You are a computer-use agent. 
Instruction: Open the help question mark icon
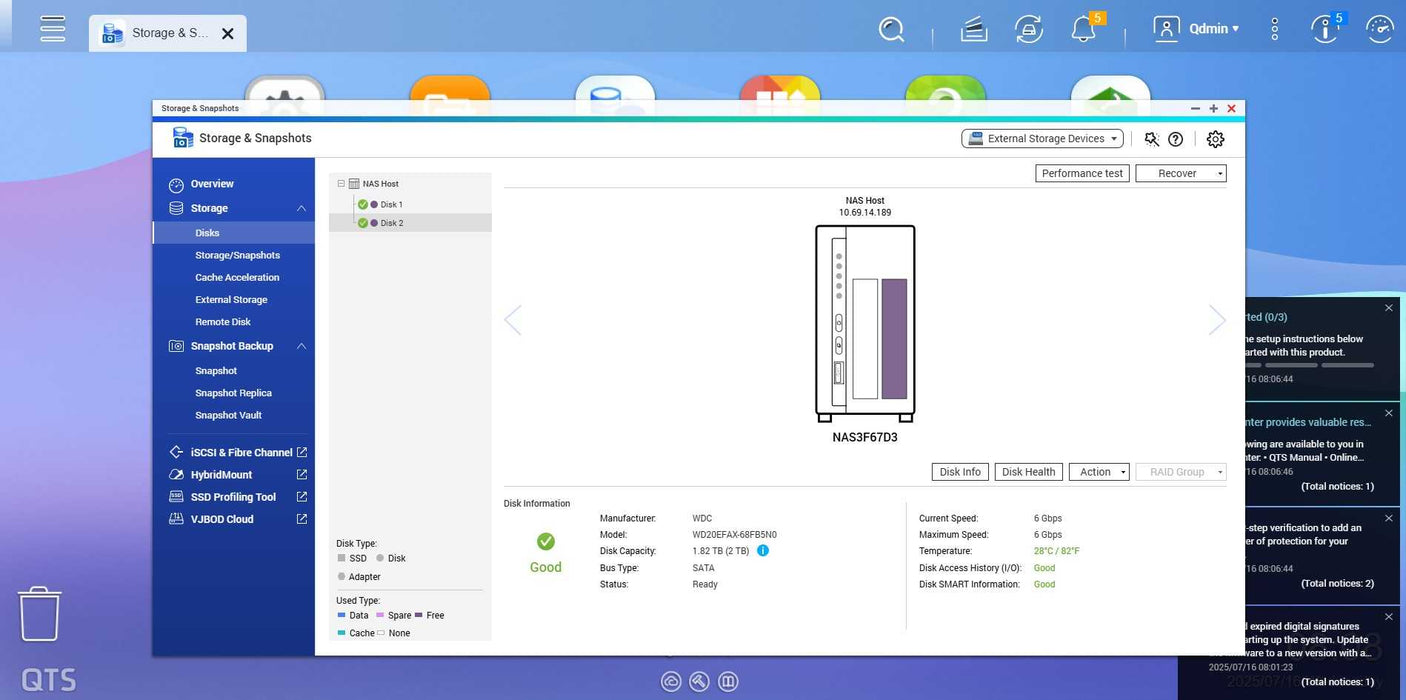pos(1176,139)
